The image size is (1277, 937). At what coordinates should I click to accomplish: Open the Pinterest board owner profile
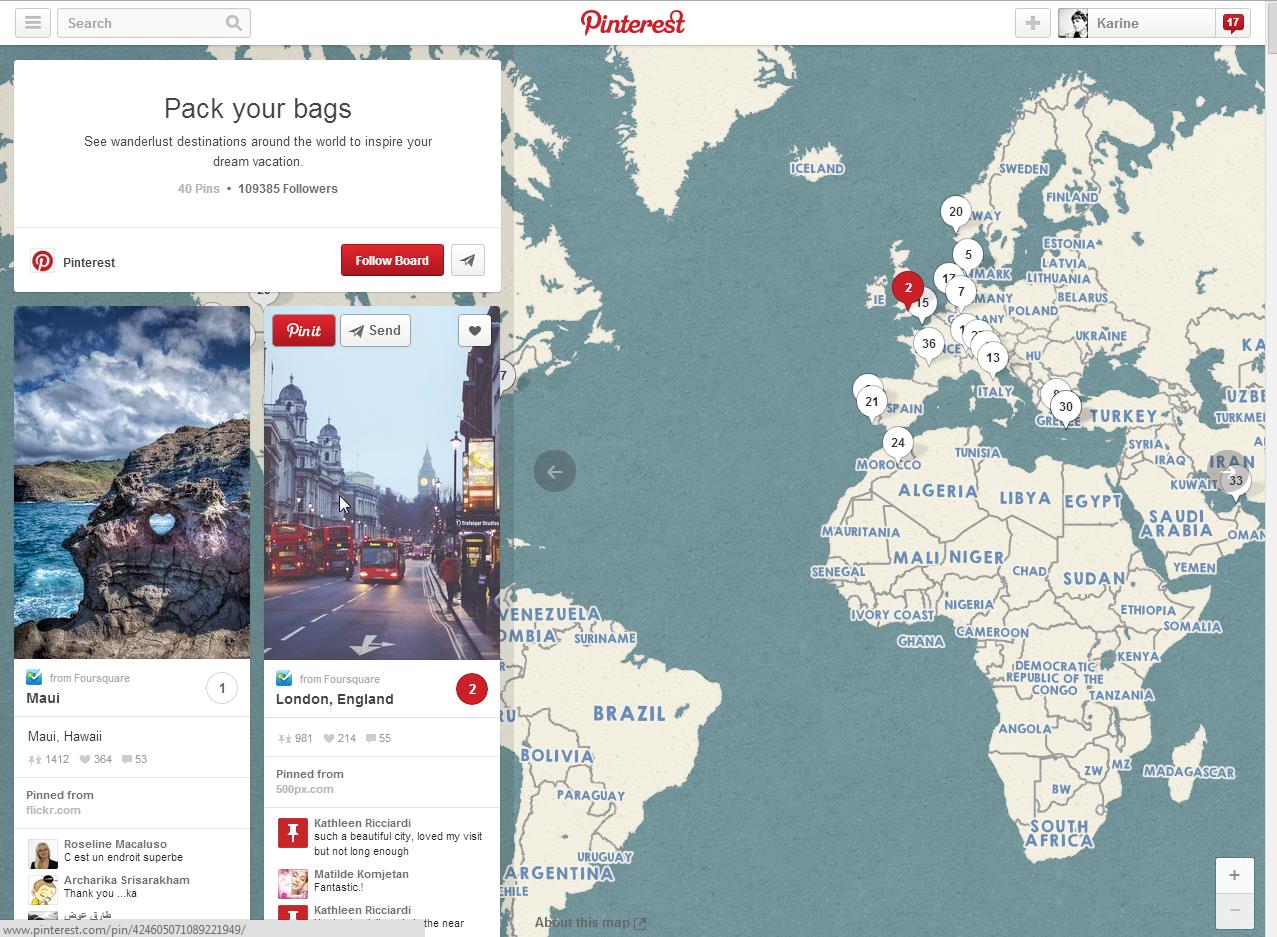tap(89, 262)
